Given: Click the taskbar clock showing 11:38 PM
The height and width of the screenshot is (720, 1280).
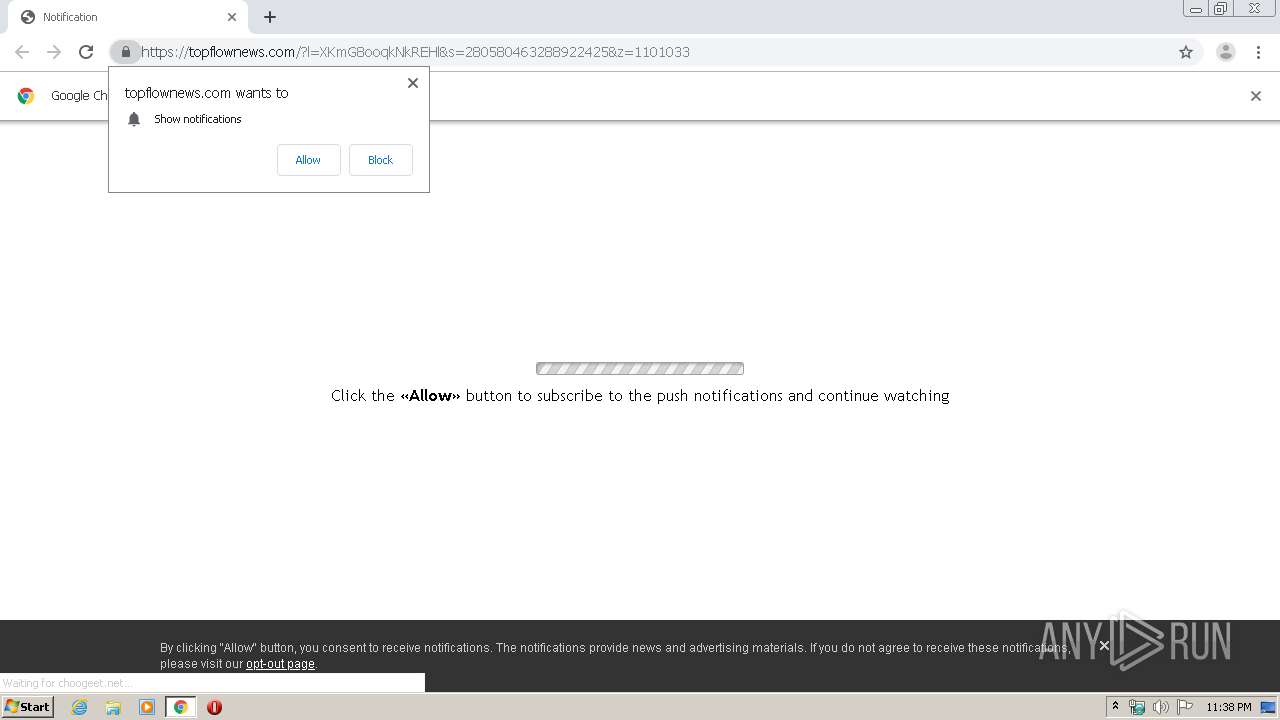Looking at the screenshot, I should pyautogui.click(x=1228, y=707).
